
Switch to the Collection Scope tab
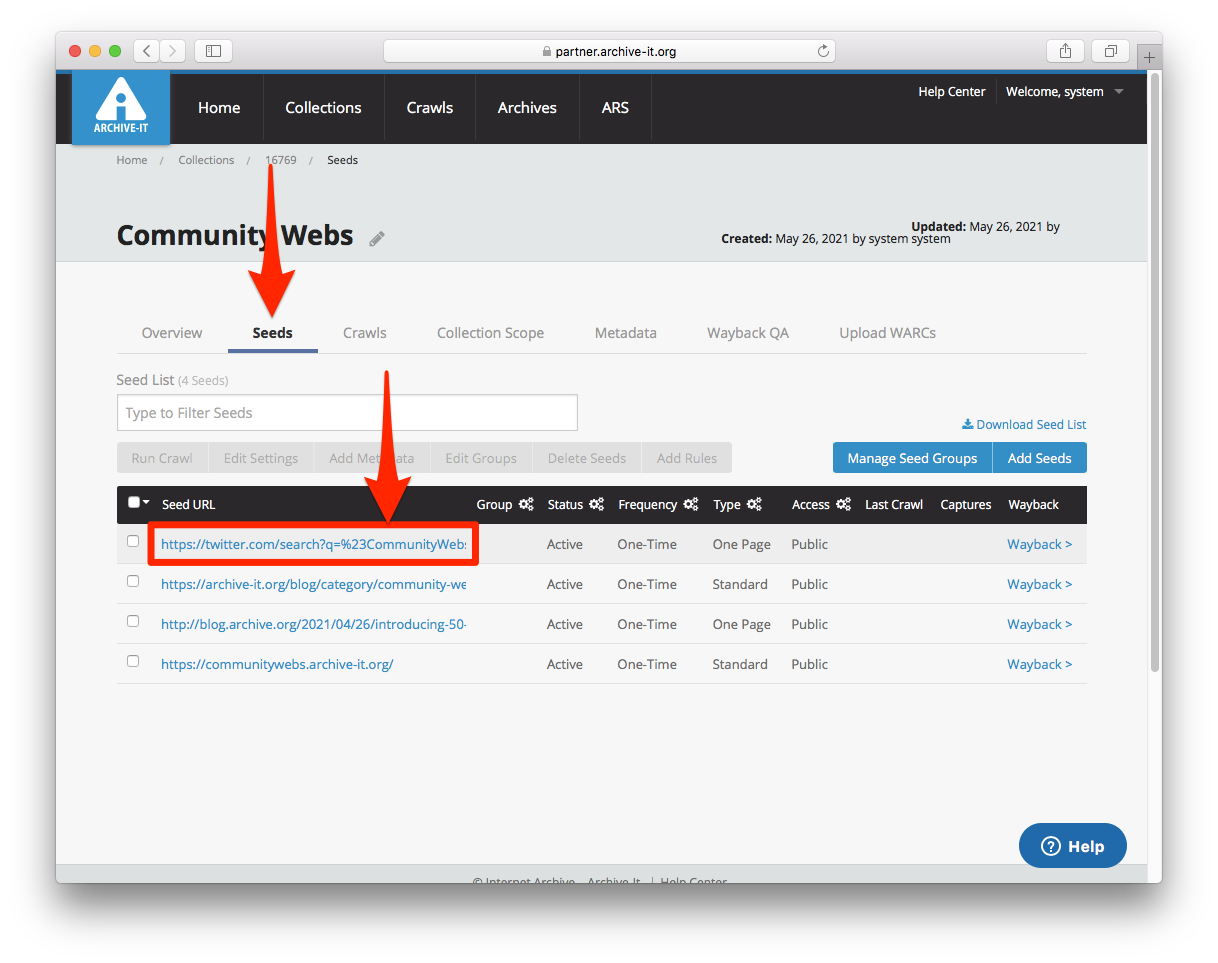click(490, 333)
